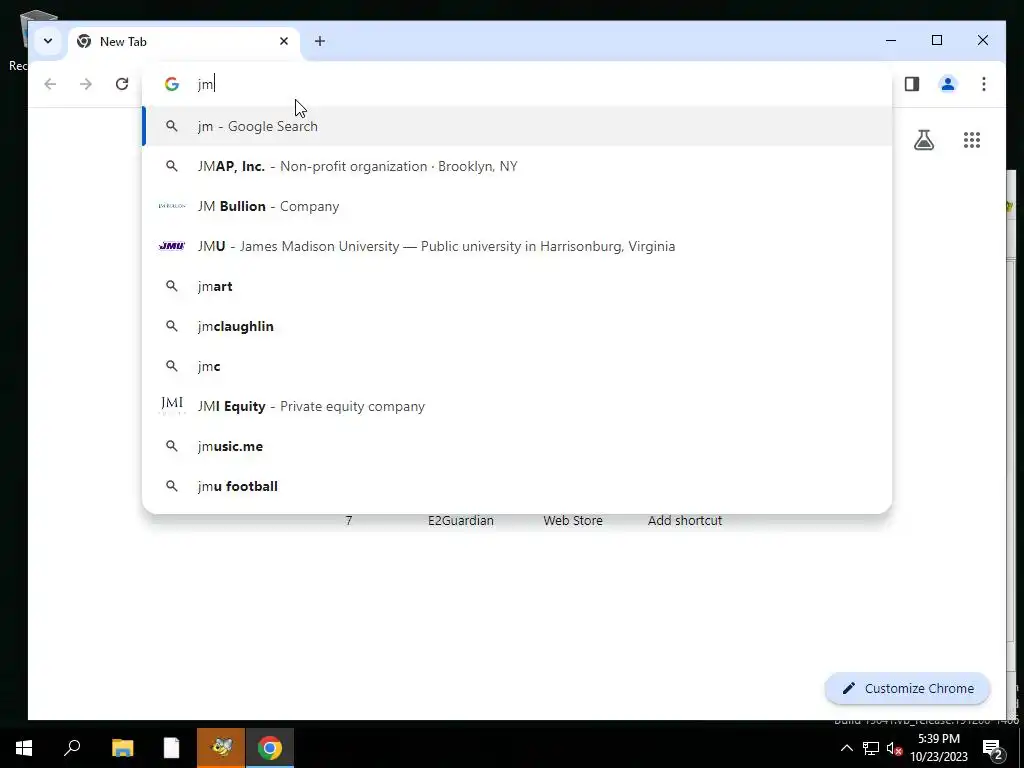Viewport: 1024px width, 768px height.
Task: Click the Customize Chrome button
Action: [x=907, y=688]
